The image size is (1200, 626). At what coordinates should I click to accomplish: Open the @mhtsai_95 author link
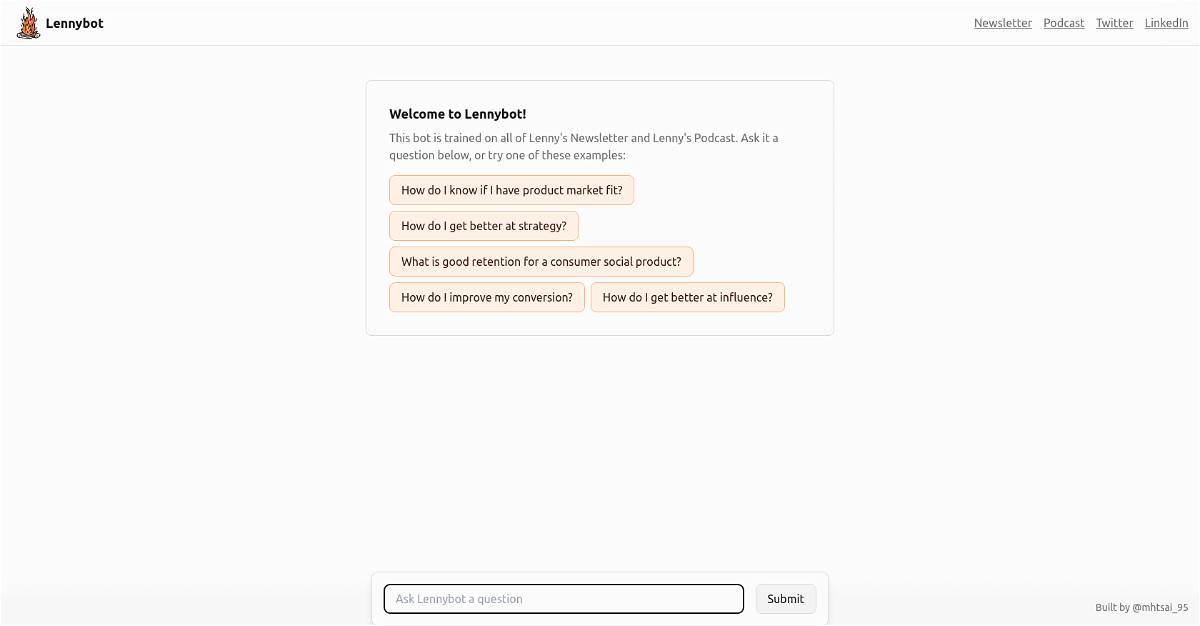pyautogui.click(x=1160, y=607)
